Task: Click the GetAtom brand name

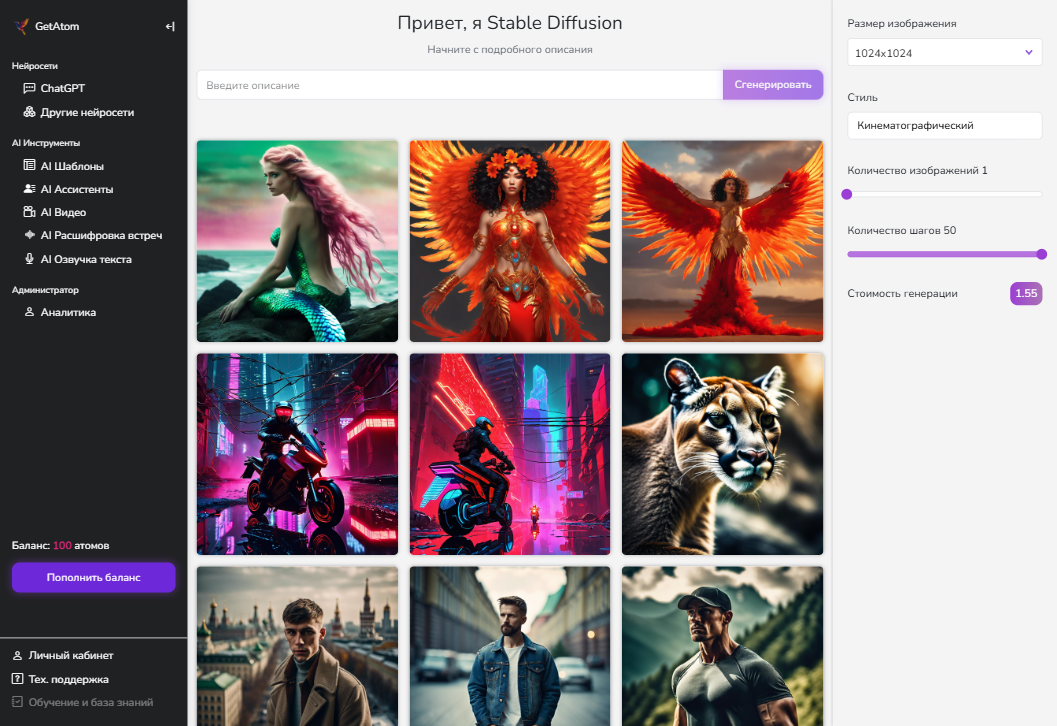Action: (57, 26)
